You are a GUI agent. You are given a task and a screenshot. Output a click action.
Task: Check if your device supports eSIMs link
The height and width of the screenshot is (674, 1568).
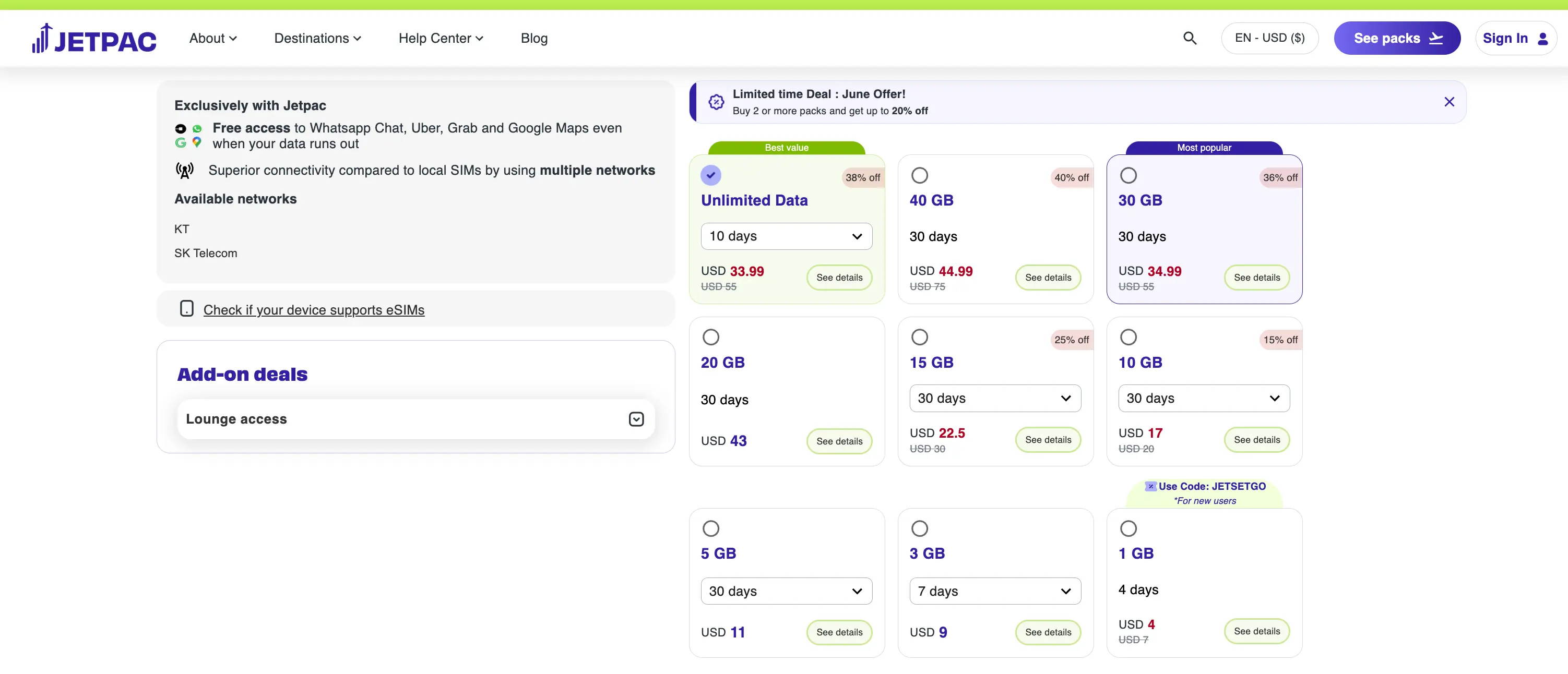pos(314,310)
